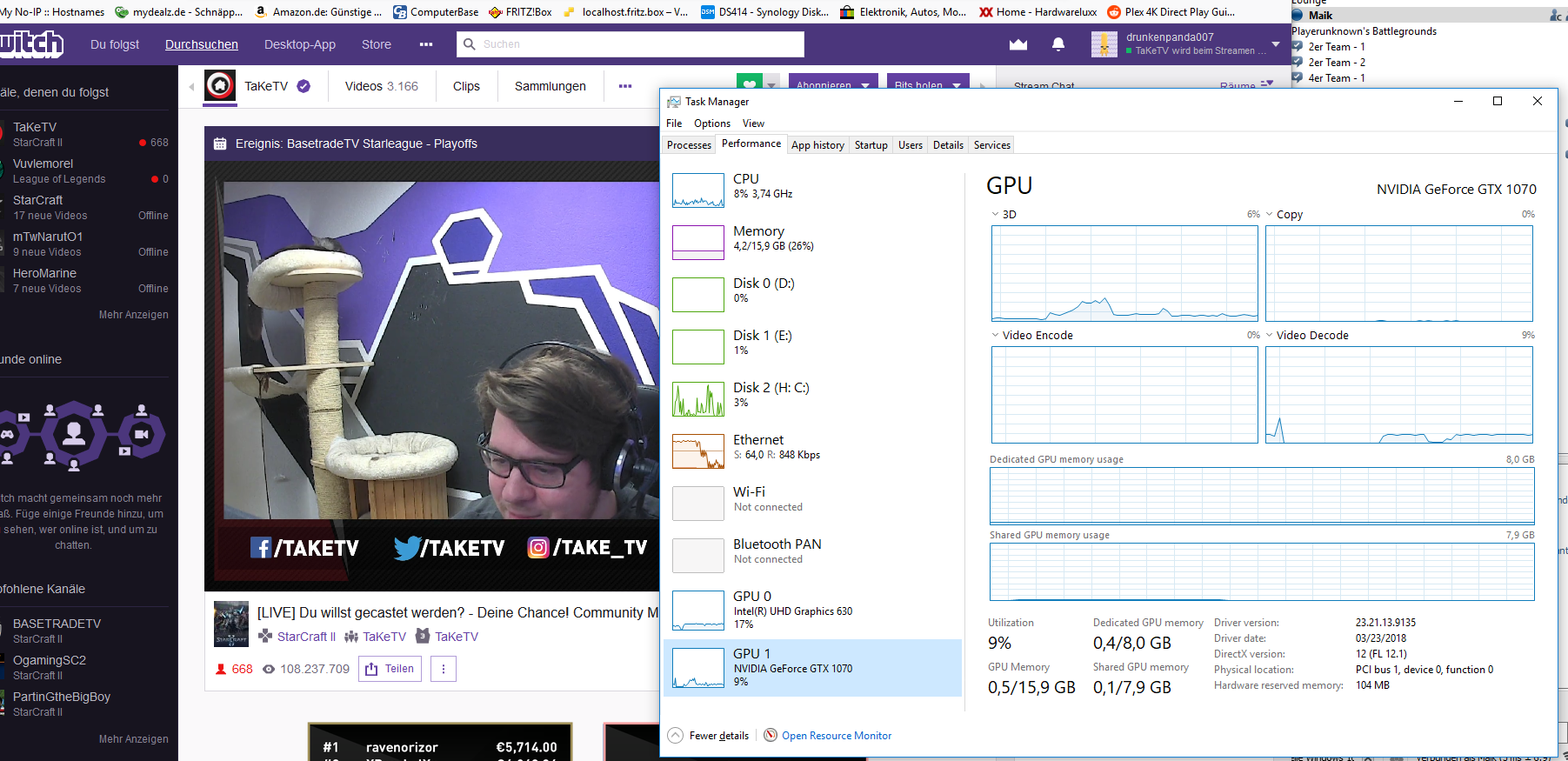Open Twitch Desktop-App link
This screenshot has height=761, width=1568.
[x=300, y=44]
